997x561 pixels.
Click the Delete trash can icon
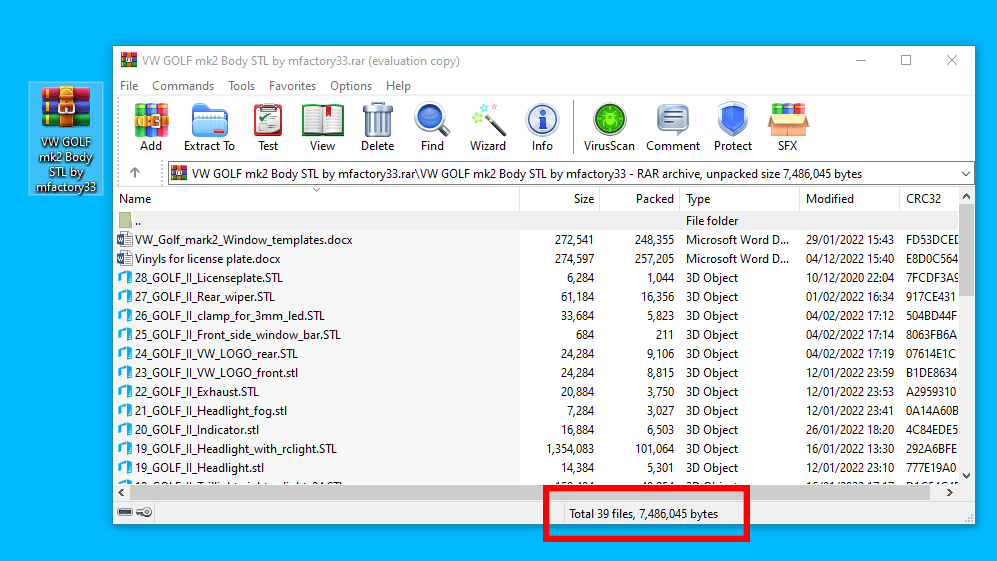pyautogui.click(x=377, y=127)
